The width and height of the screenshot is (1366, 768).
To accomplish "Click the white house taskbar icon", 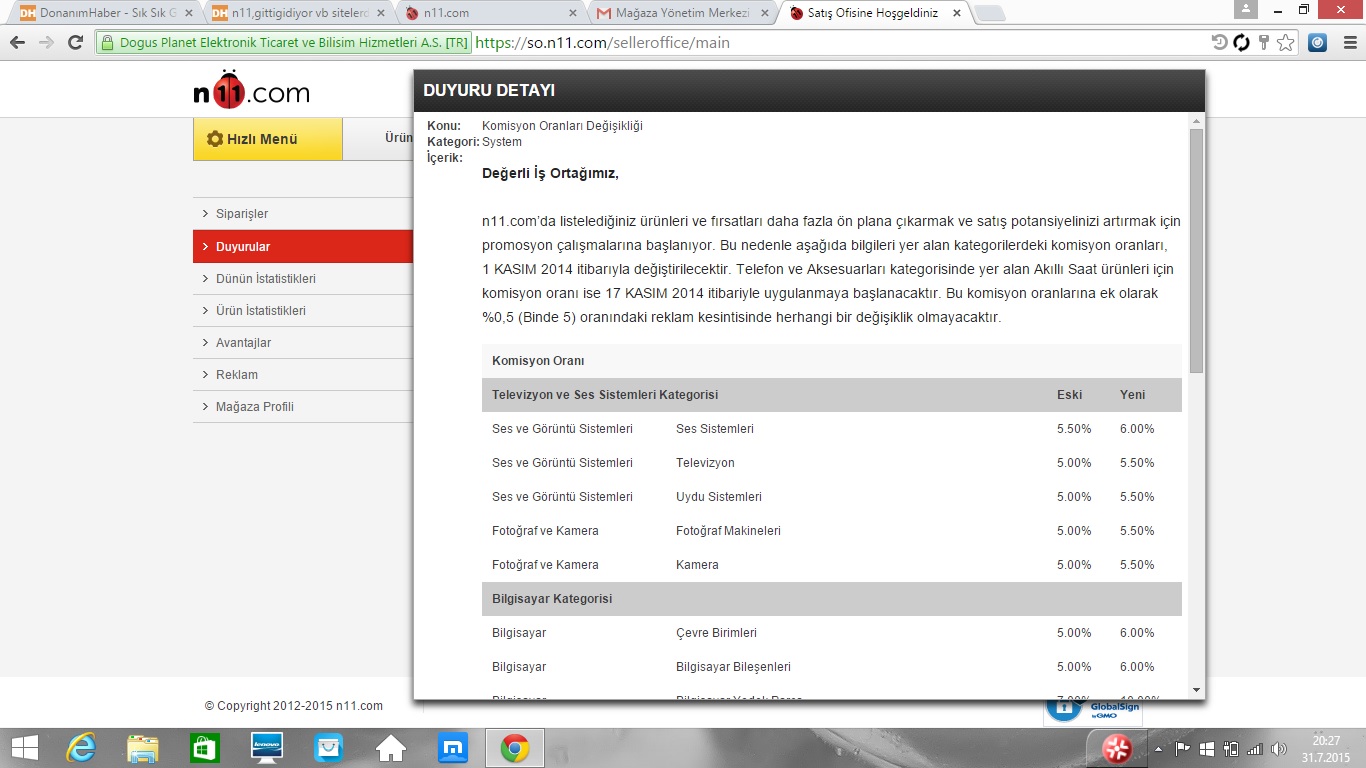I will [390, 747].
